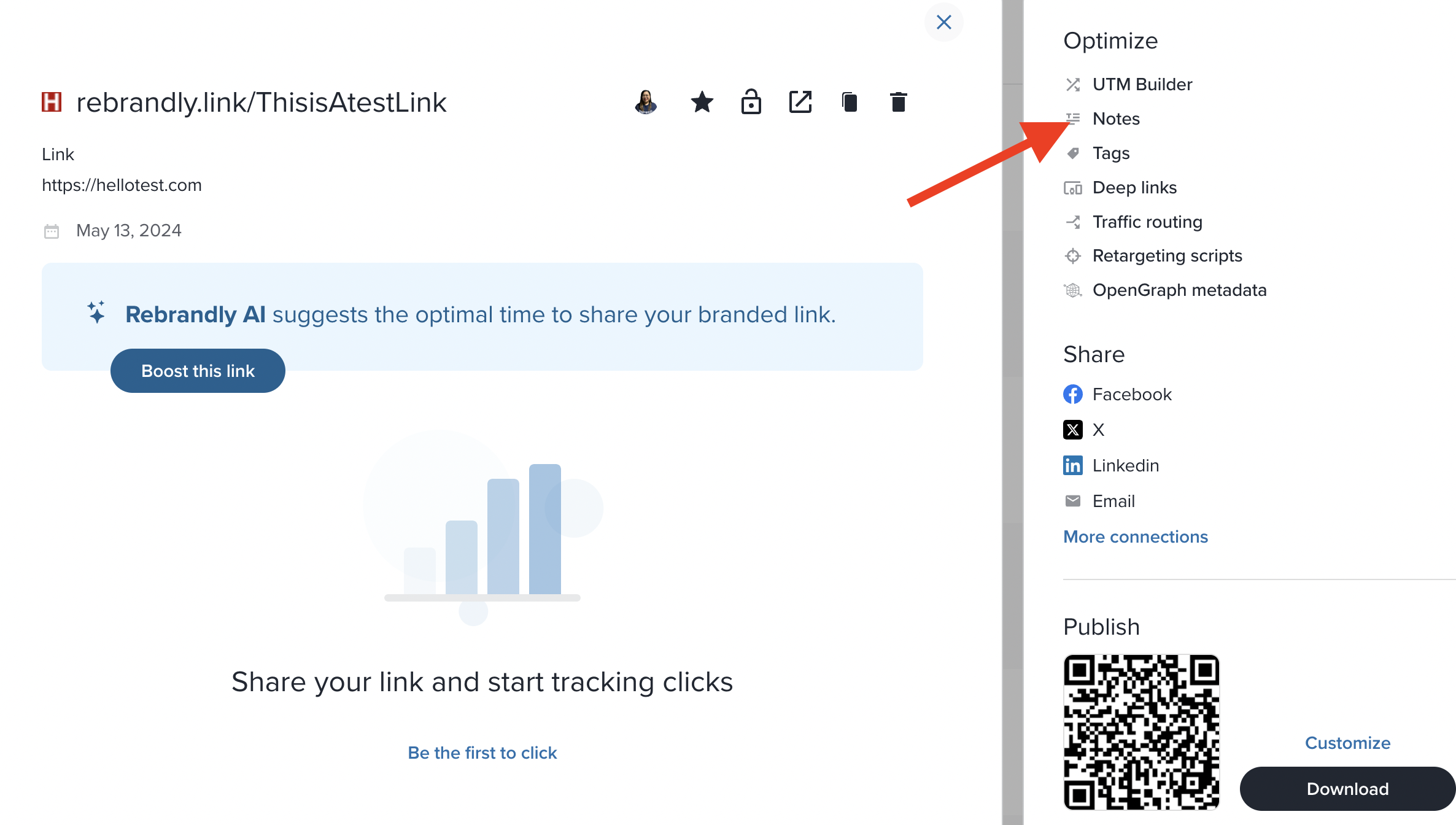Click the vertical scrollbar between panels

click(1013, 412)
